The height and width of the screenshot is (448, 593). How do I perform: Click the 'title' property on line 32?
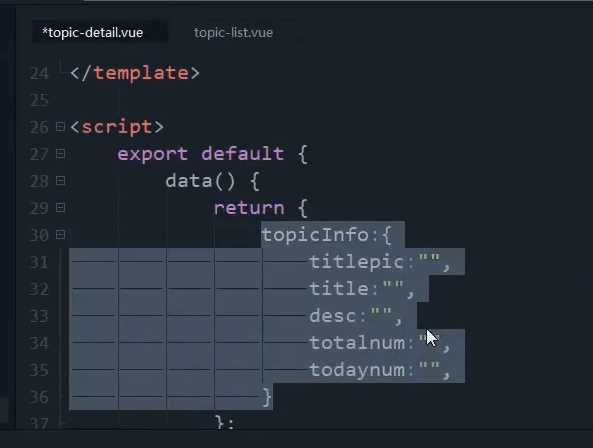coord(339,288)
